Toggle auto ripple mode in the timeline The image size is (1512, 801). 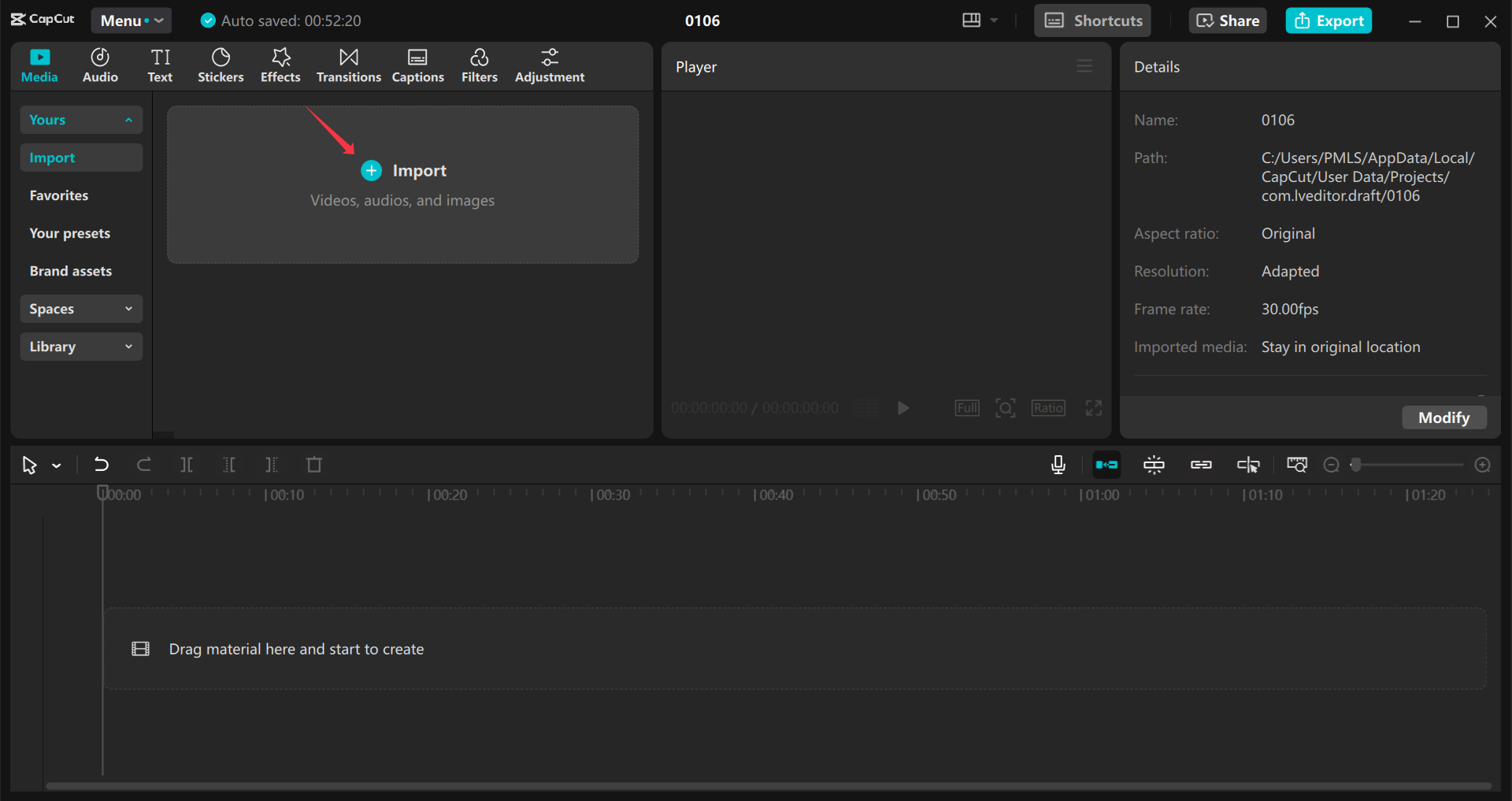pyautogui.click(x=1106, y=465)
